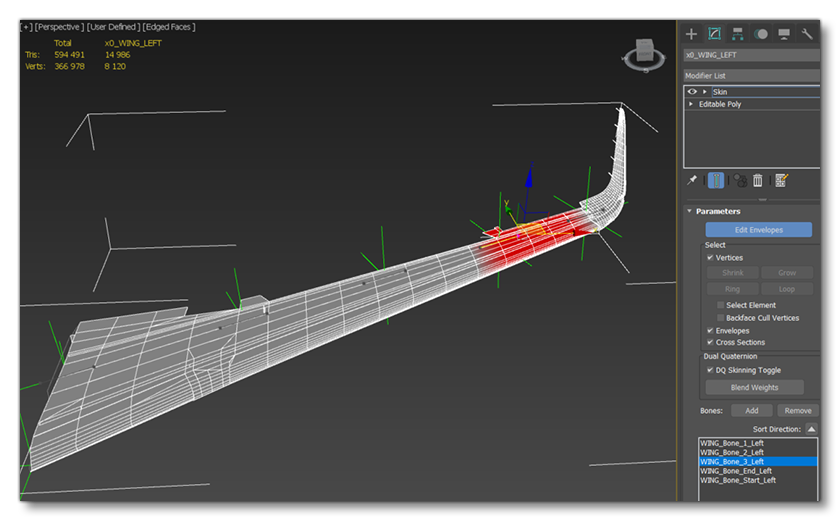Open the Create panel tab
The width and height of the screenshot is (840, 521).
pyautogui.click(x=691, y=34)
